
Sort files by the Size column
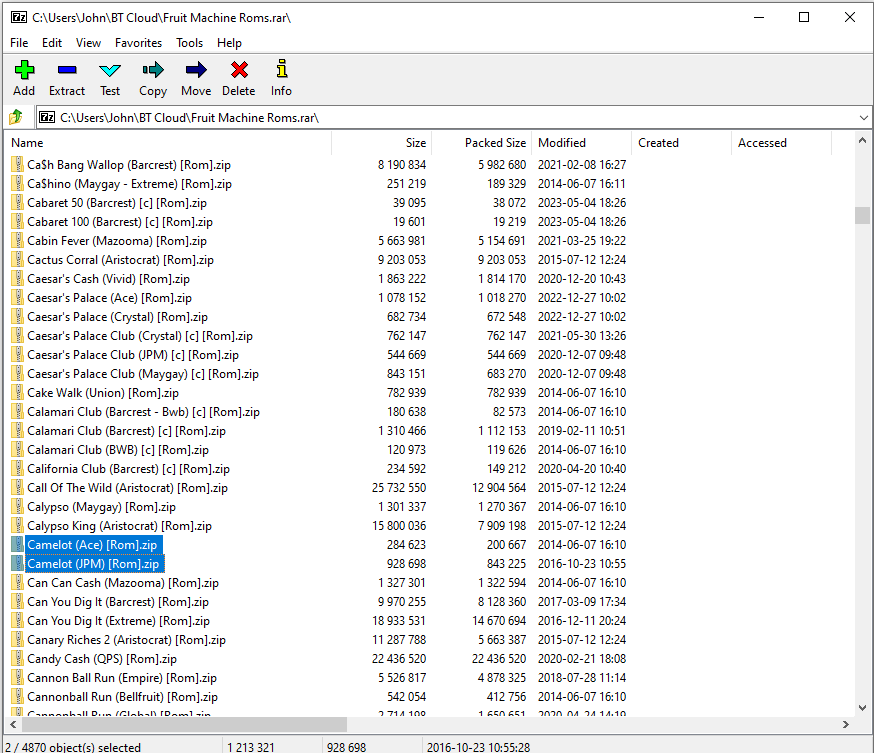click(x=382, y=143)
